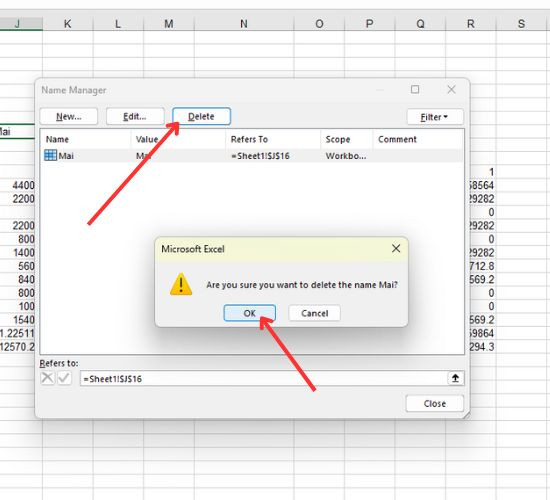550x500 pixels.
Task: Maximize the Name Manager window
Action: pyautogui.click(x=415, y=89)
